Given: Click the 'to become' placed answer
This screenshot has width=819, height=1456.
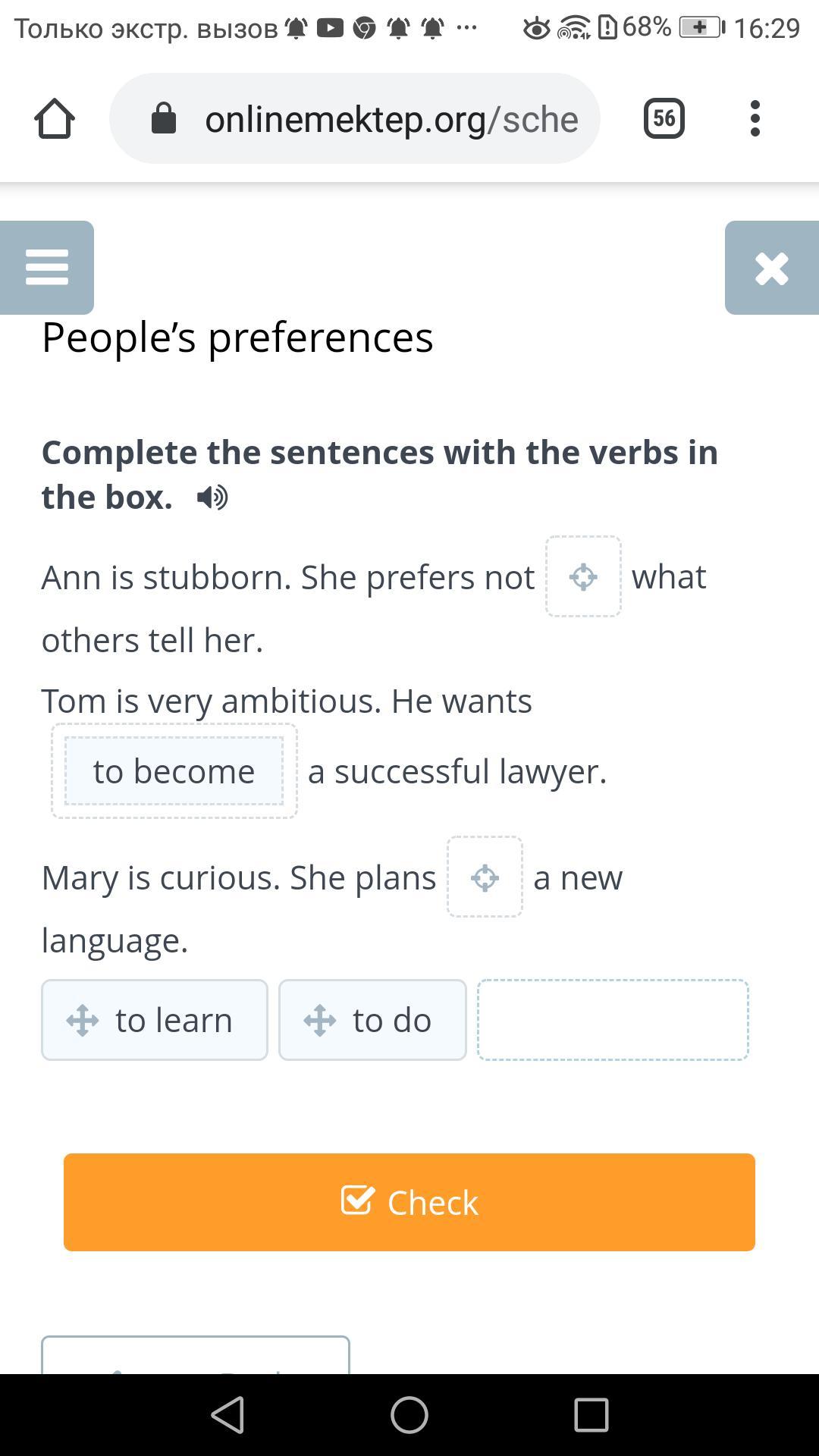Looking at the screenshot, I should click(174, 771).
